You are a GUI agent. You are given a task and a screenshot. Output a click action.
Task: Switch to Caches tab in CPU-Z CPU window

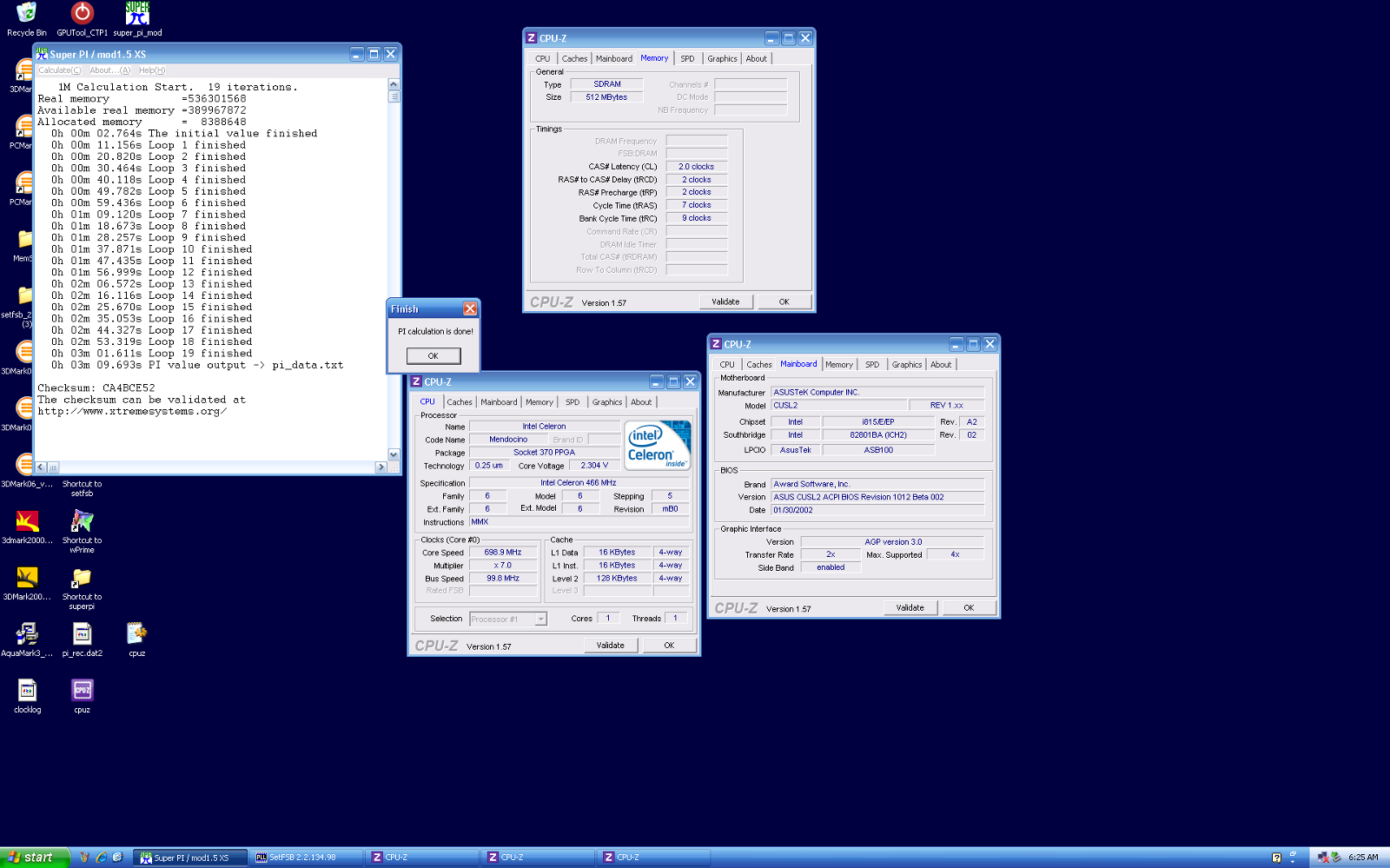(x=460, y=402)
